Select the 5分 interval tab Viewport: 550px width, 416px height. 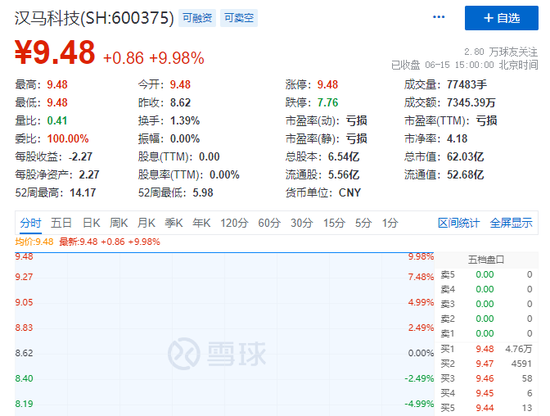point(363,223)
